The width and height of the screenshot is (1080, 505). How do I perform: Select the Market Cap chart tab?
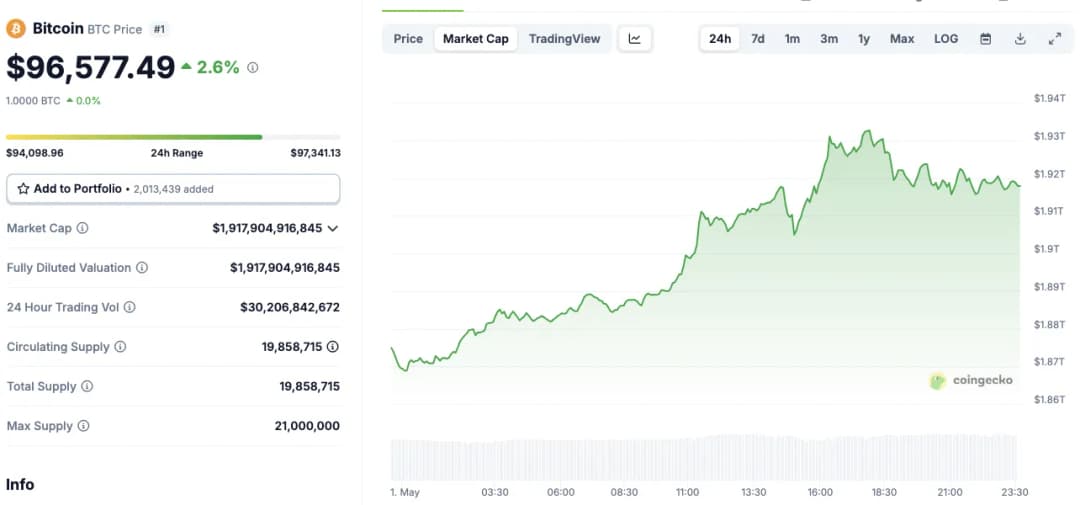[476, 39]
